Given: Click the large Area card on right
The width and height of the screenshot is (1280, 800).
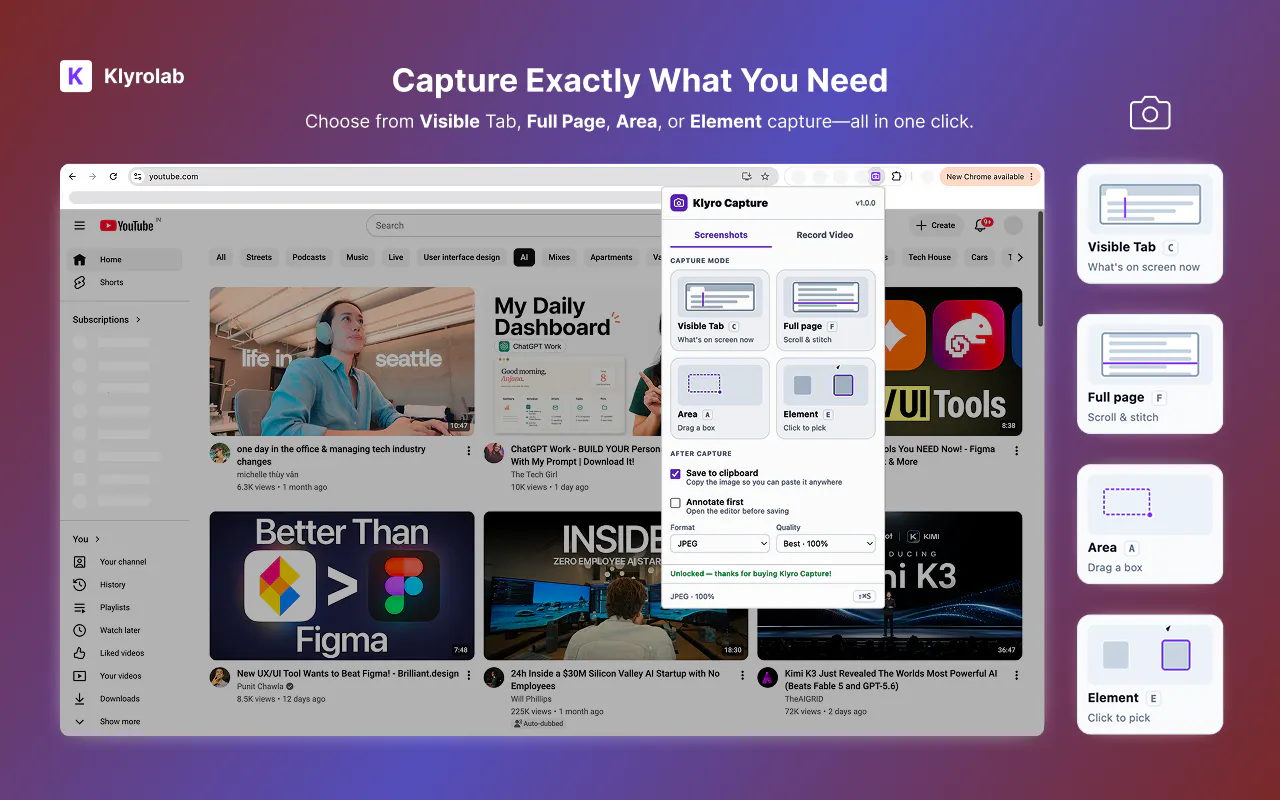Looking at the screenshot, I should [x=1150, y=524].
